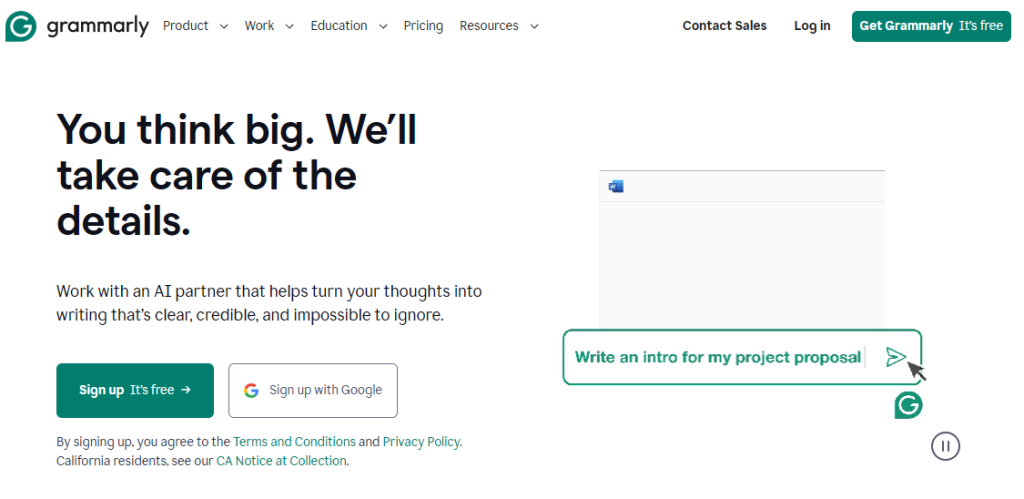
Task: Choose Sign up with Google
Action: point(313,390)
